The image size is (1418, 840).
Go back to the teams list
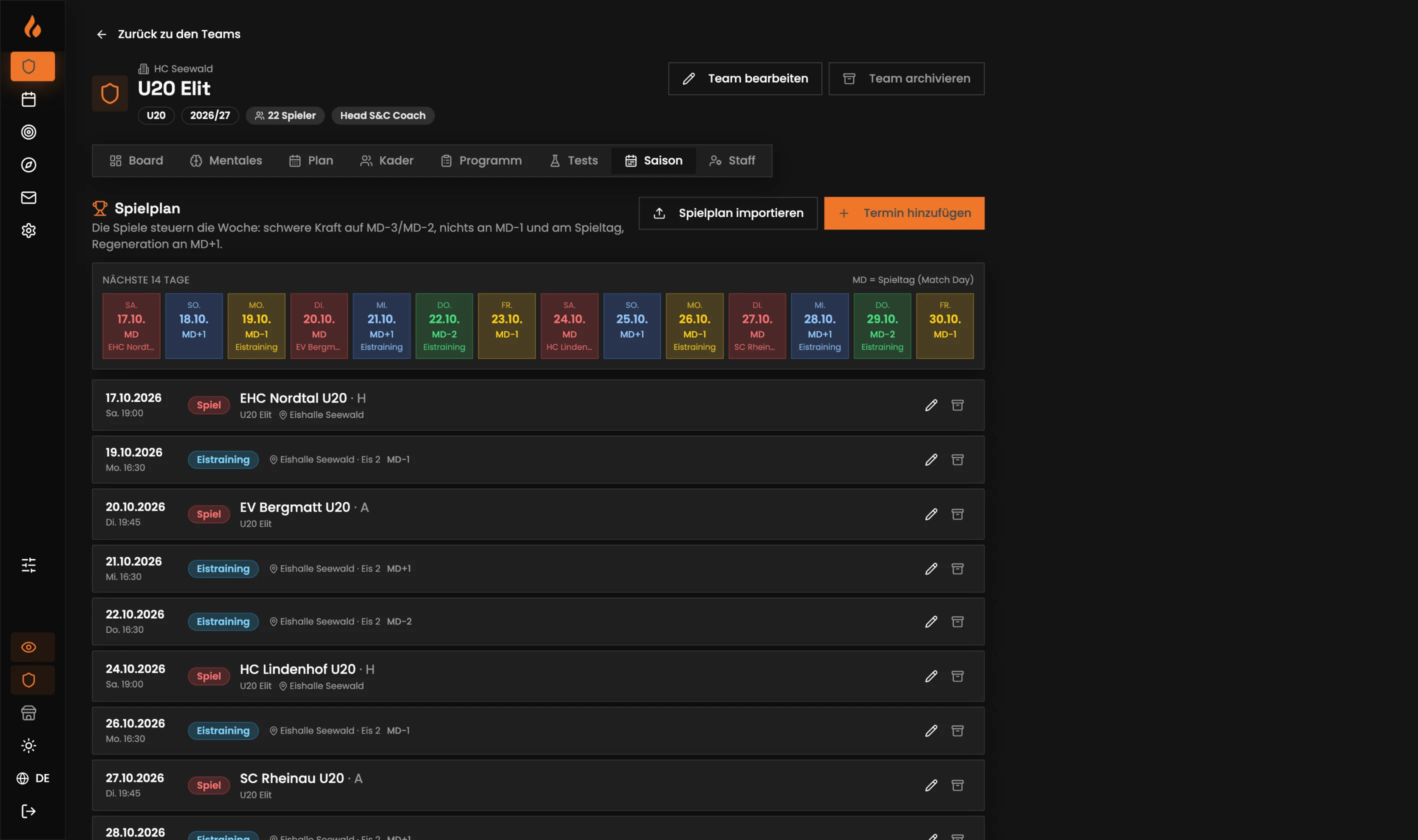point(168,34)
